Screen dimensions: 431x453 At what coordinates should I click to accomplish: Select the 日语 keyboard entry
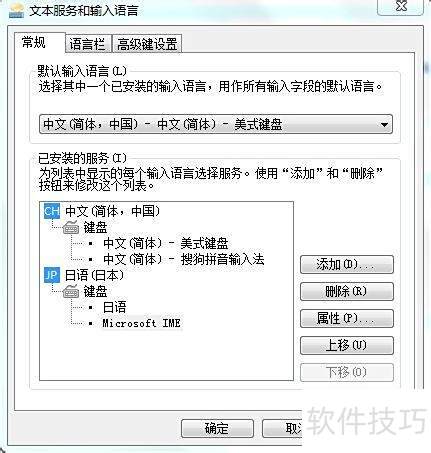pos(115,307)
